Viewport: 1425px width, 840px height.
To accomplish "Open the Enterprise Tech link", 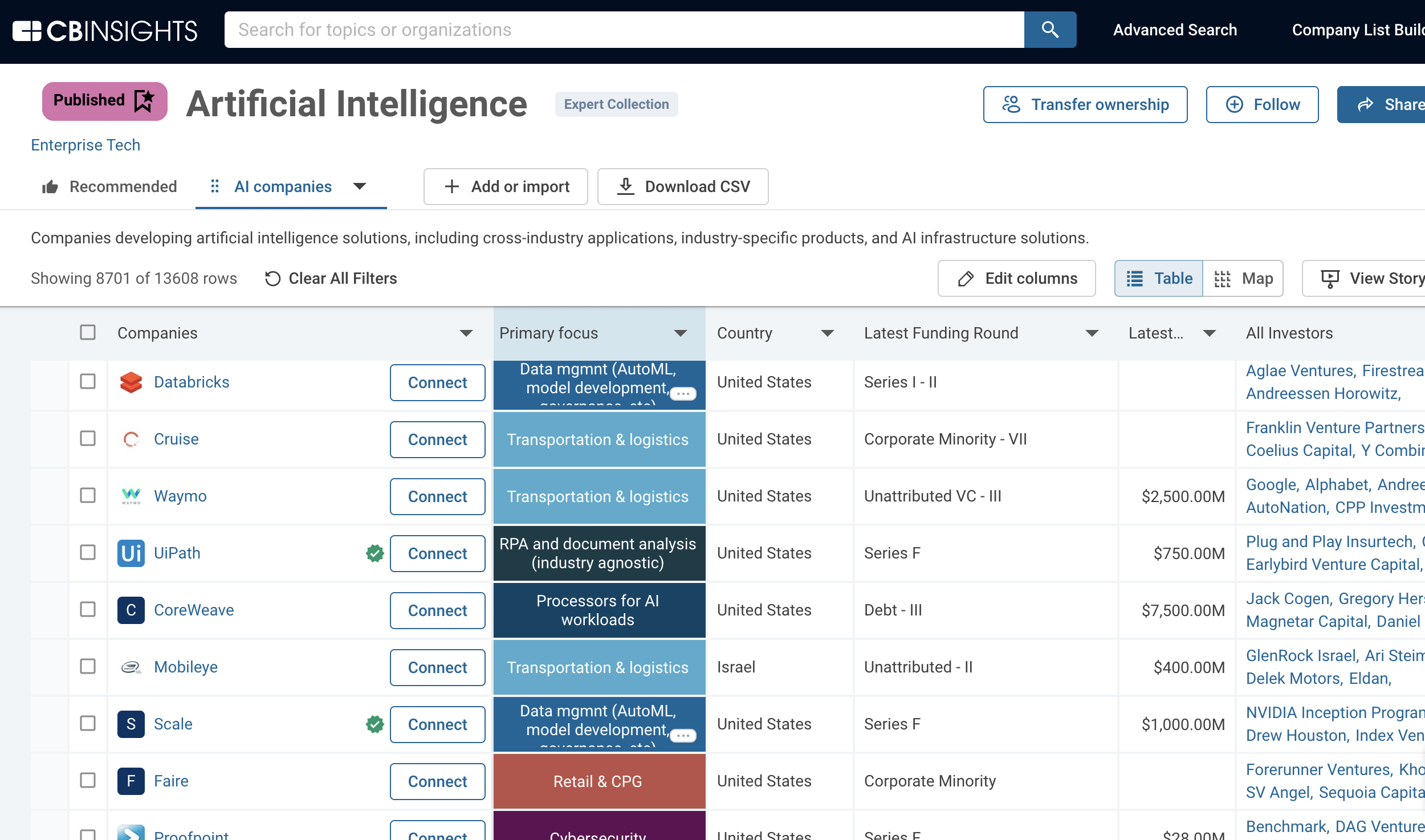I will click(85, 144).
